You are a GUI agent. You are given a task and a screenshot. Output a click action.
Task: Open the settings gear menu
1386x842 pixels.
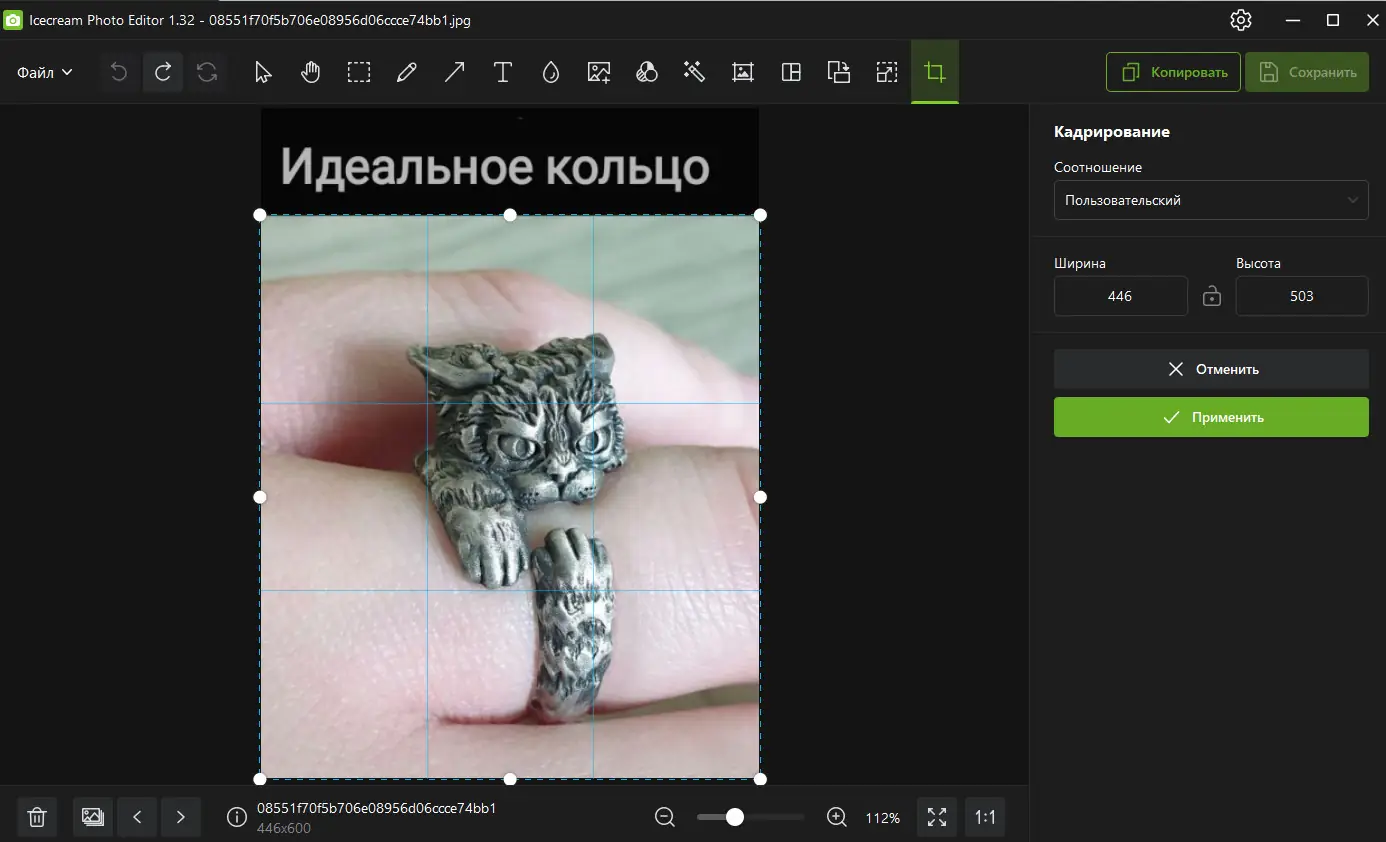point(1240,20)
